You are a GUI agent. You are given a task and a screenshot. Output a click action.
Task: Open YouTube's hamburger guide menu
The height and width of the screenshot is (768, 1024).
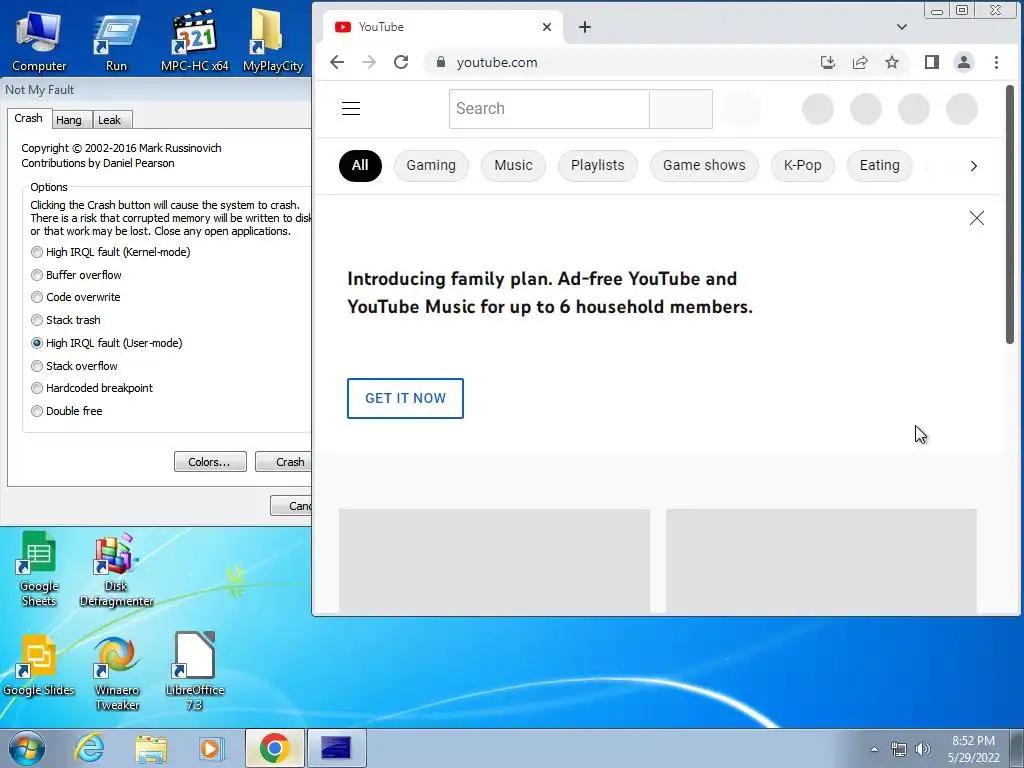pos(351,108)
